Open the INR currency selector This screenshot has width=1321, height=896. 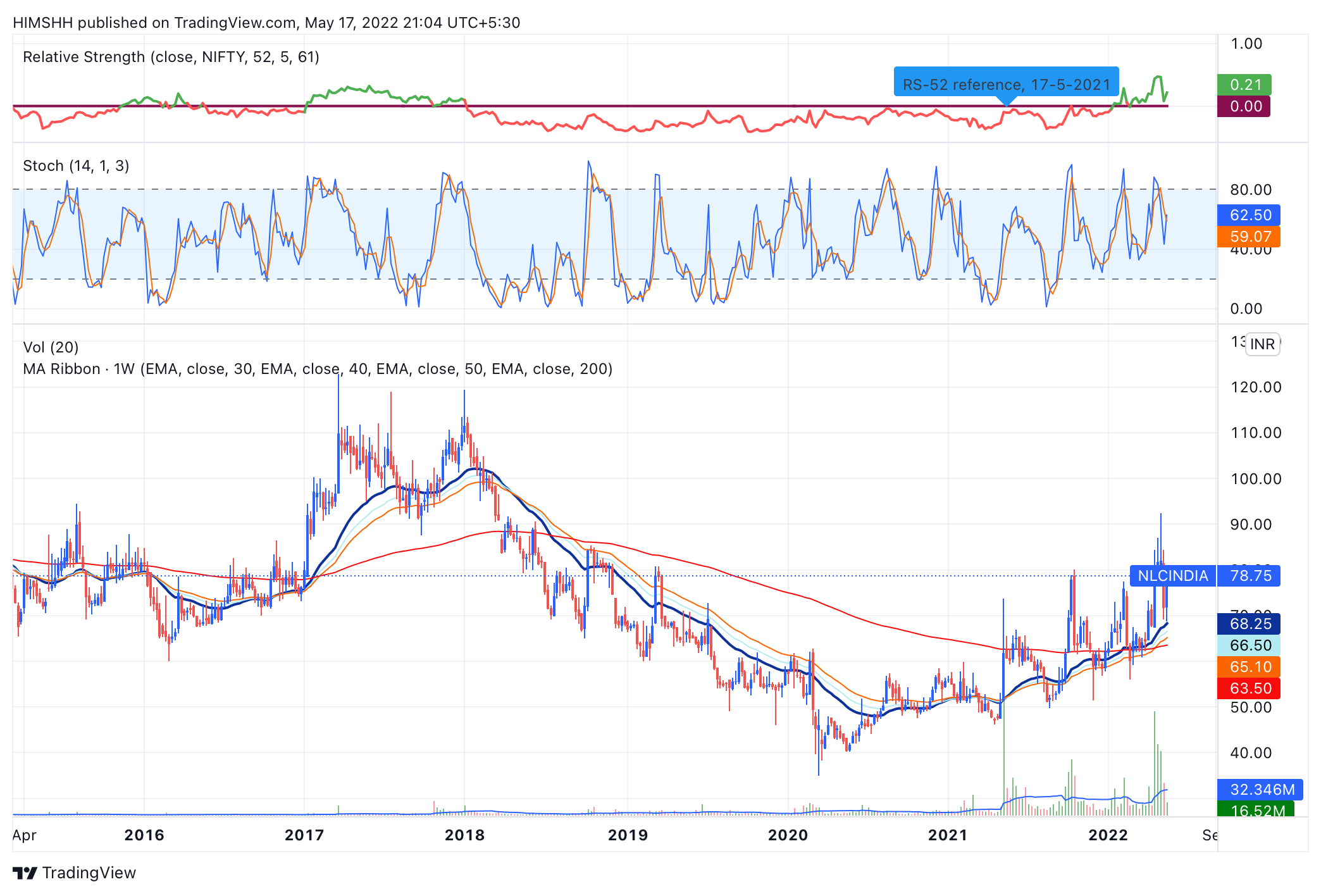[x=1262, y=344]
